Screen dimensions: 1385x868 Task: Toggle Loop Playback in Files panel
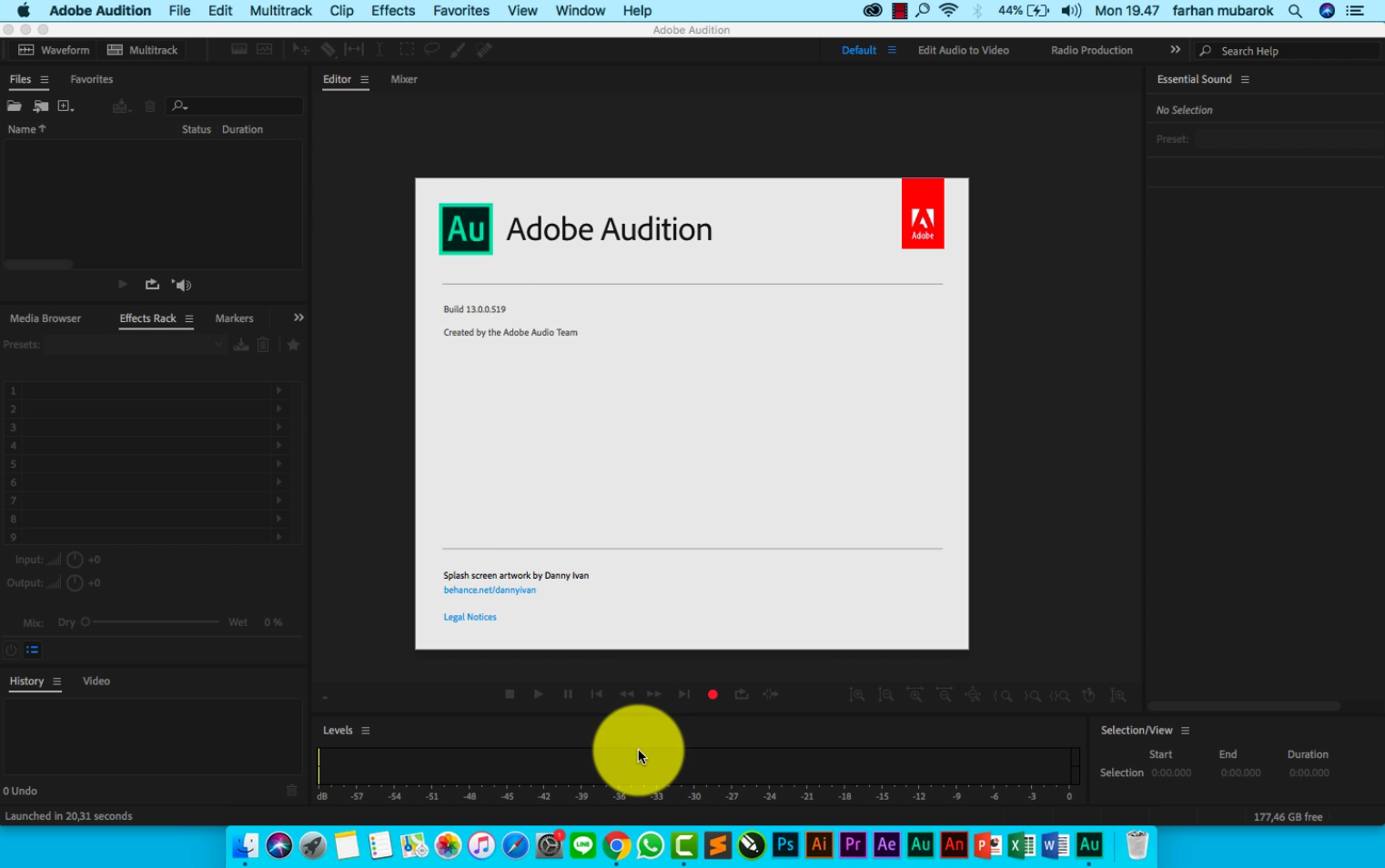152,285
